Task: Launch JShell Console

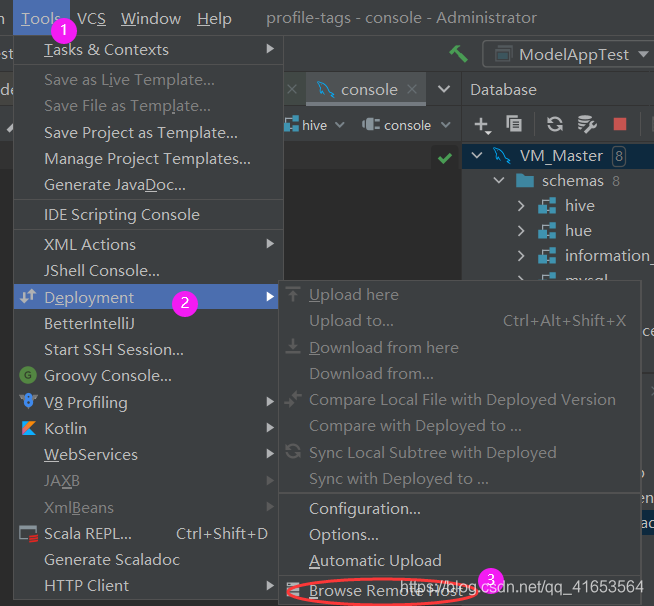Action: (148, 270)
